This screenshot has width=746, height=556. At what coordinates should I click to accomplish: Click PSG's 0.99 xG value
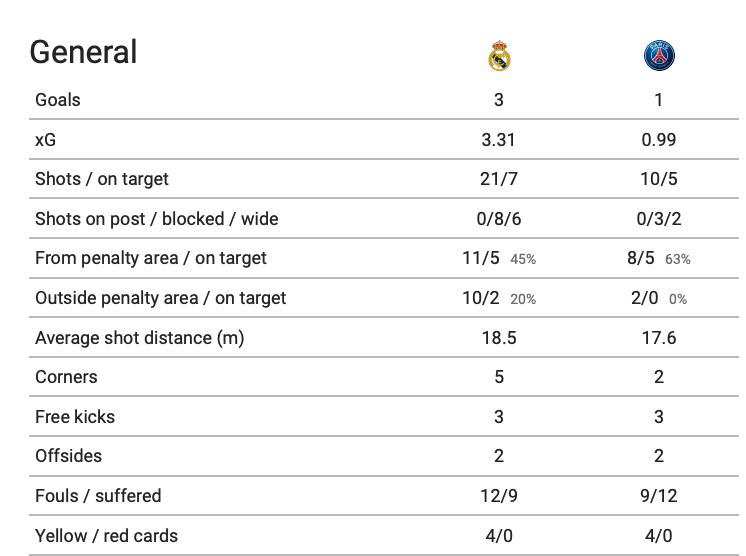point(659,140)
